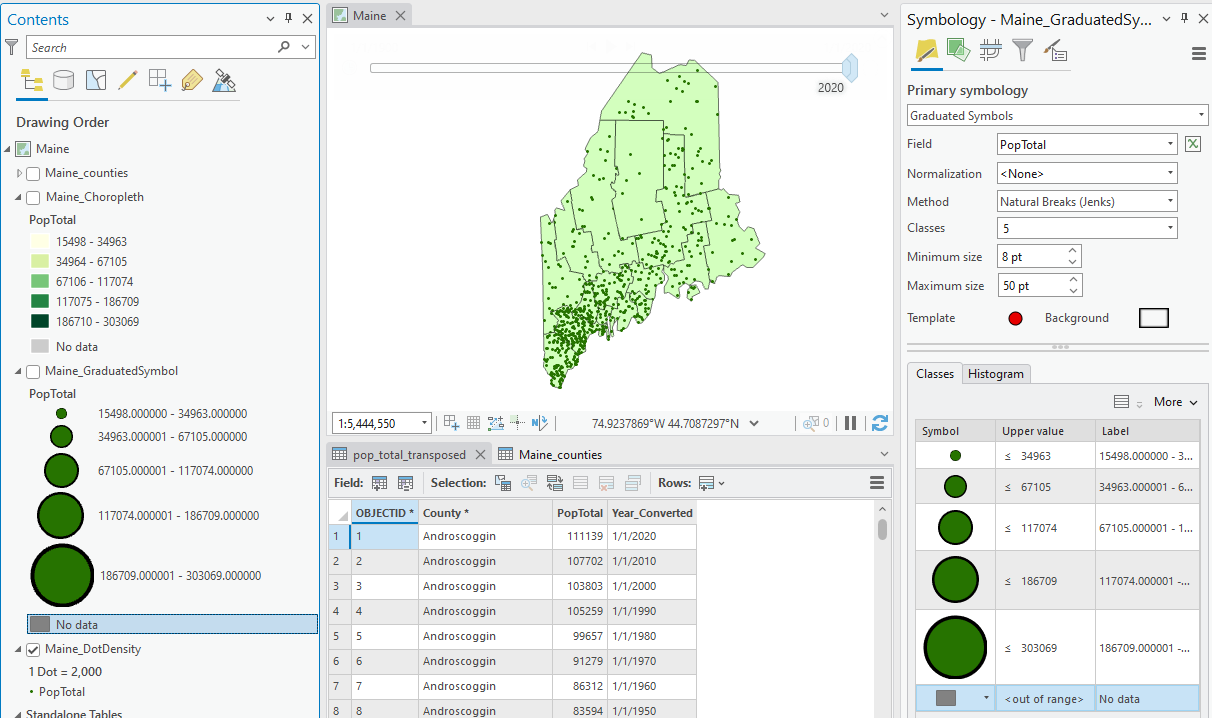Open the Method dropdown showing Natural Breaks
Image resolution: width=1212 pixels, height=718 pixels.
pyautogui.click(x=1086, y=201)
